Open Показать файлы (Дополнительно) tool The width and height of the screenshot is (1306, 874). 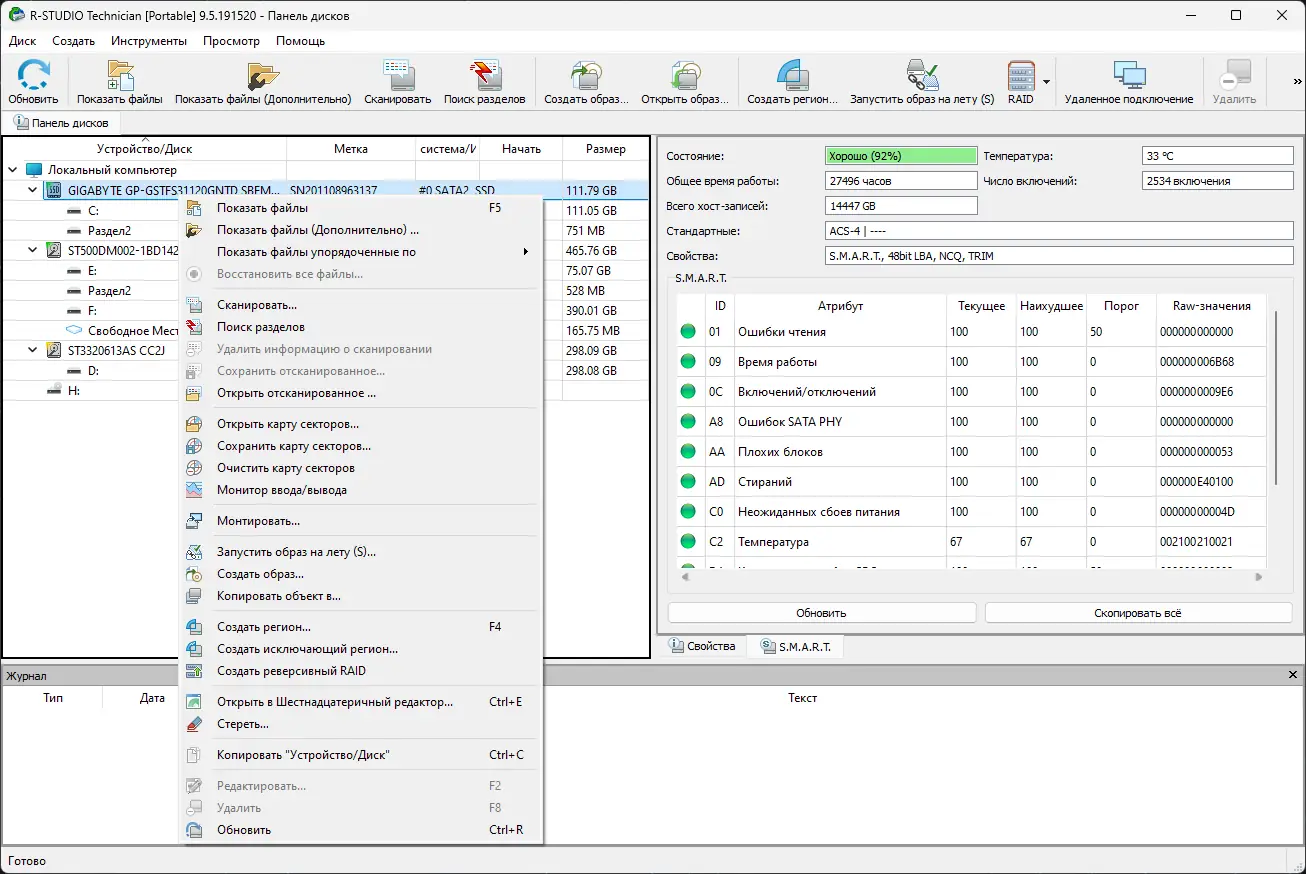click(262, 80)
